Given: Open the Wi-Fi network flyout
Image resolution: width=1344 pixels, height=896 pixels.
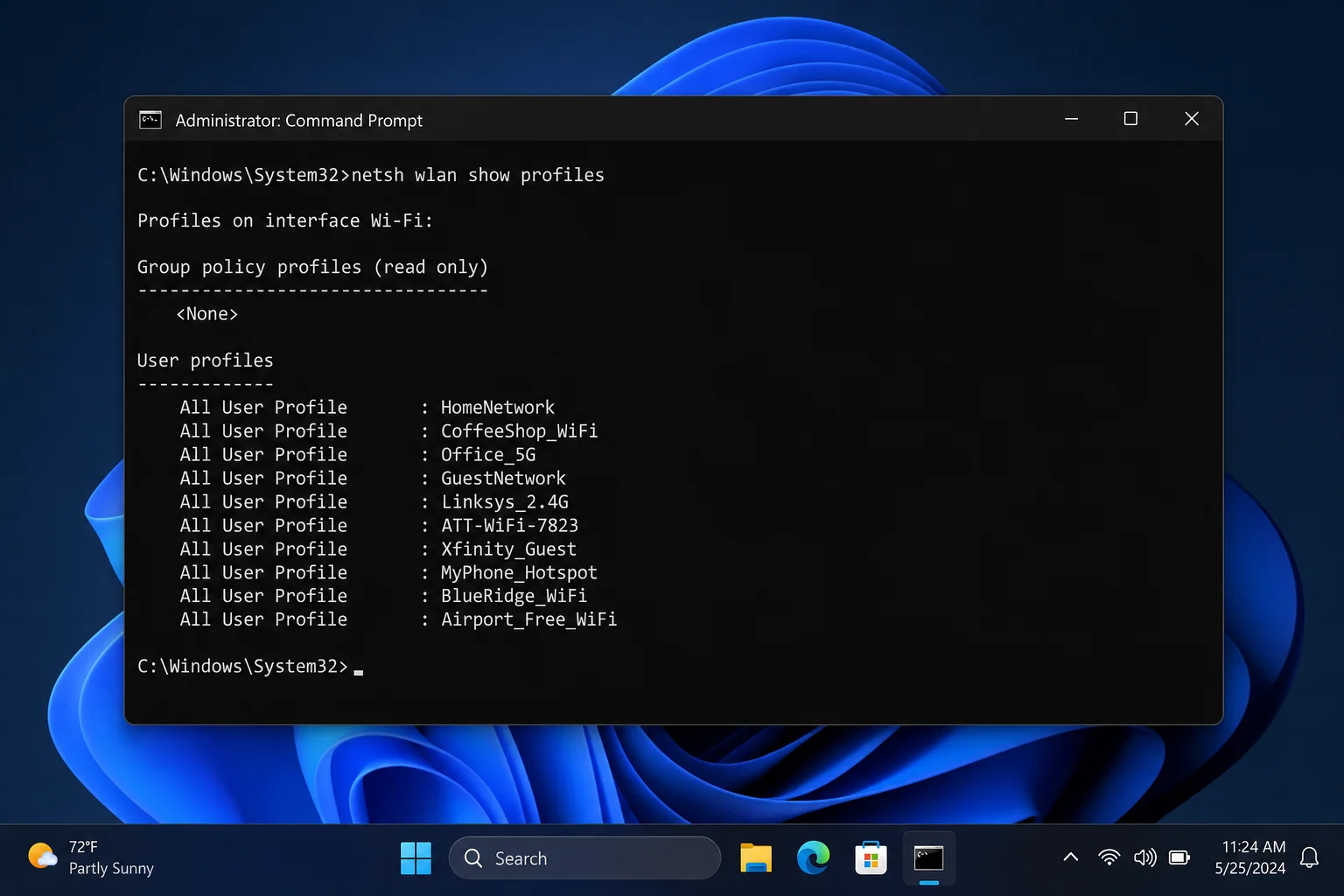Looking at the screenshot, I should pyautogui.click(x=1109, y=857).
